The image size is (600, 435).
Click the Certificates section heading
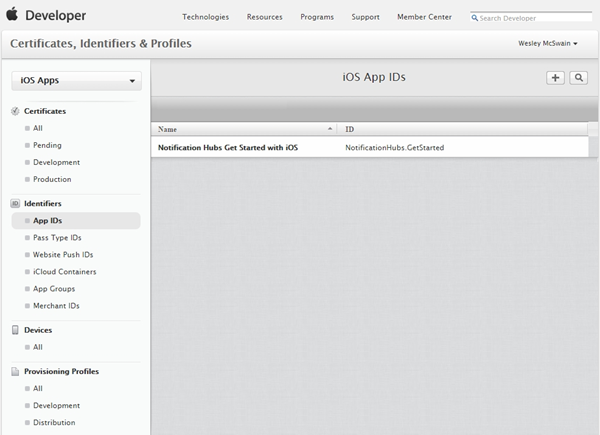[45, 111]
